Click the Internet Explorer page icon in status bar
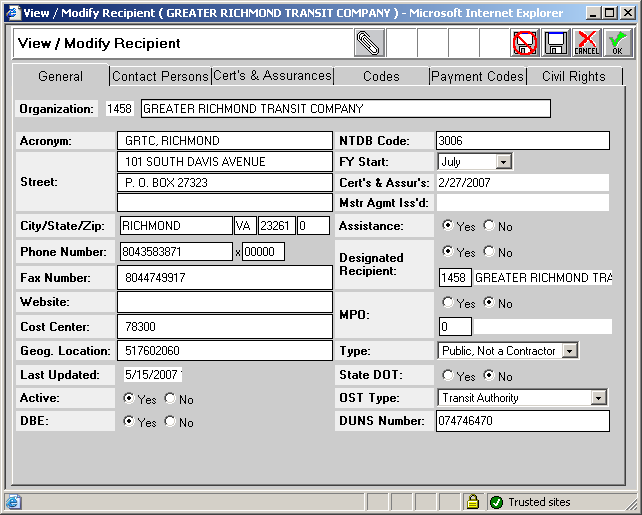This screenshot has height=515, width=642. pos(14,502)
